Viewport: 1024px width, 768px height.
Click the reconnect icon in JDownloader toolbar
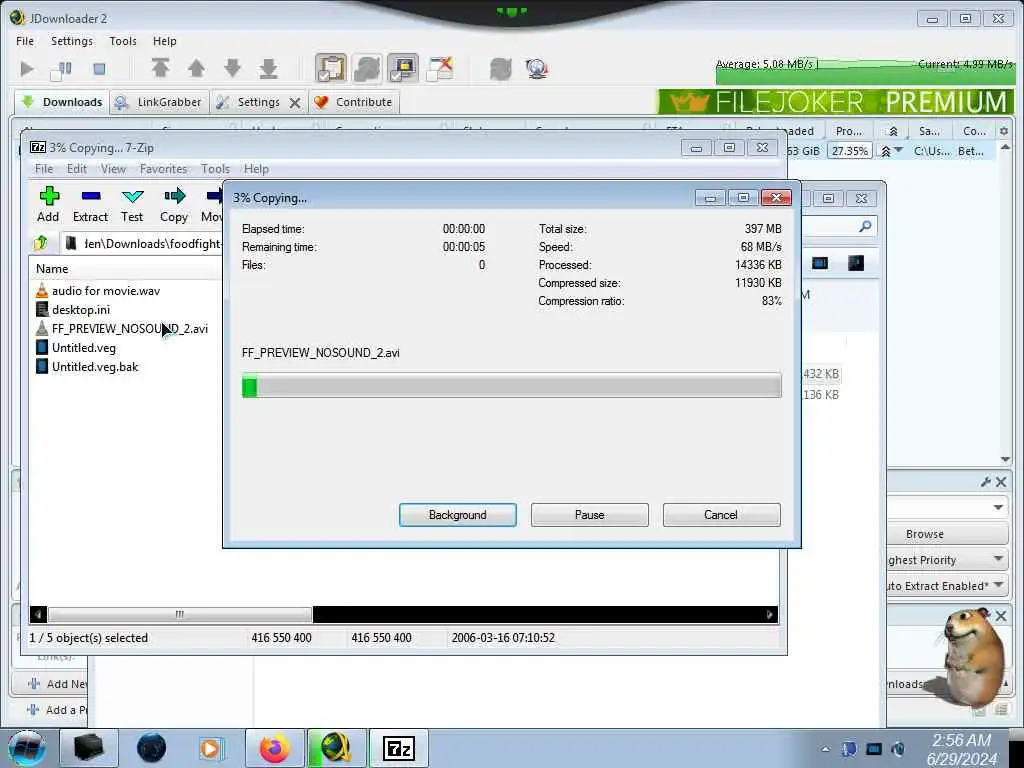coord(501,68)
